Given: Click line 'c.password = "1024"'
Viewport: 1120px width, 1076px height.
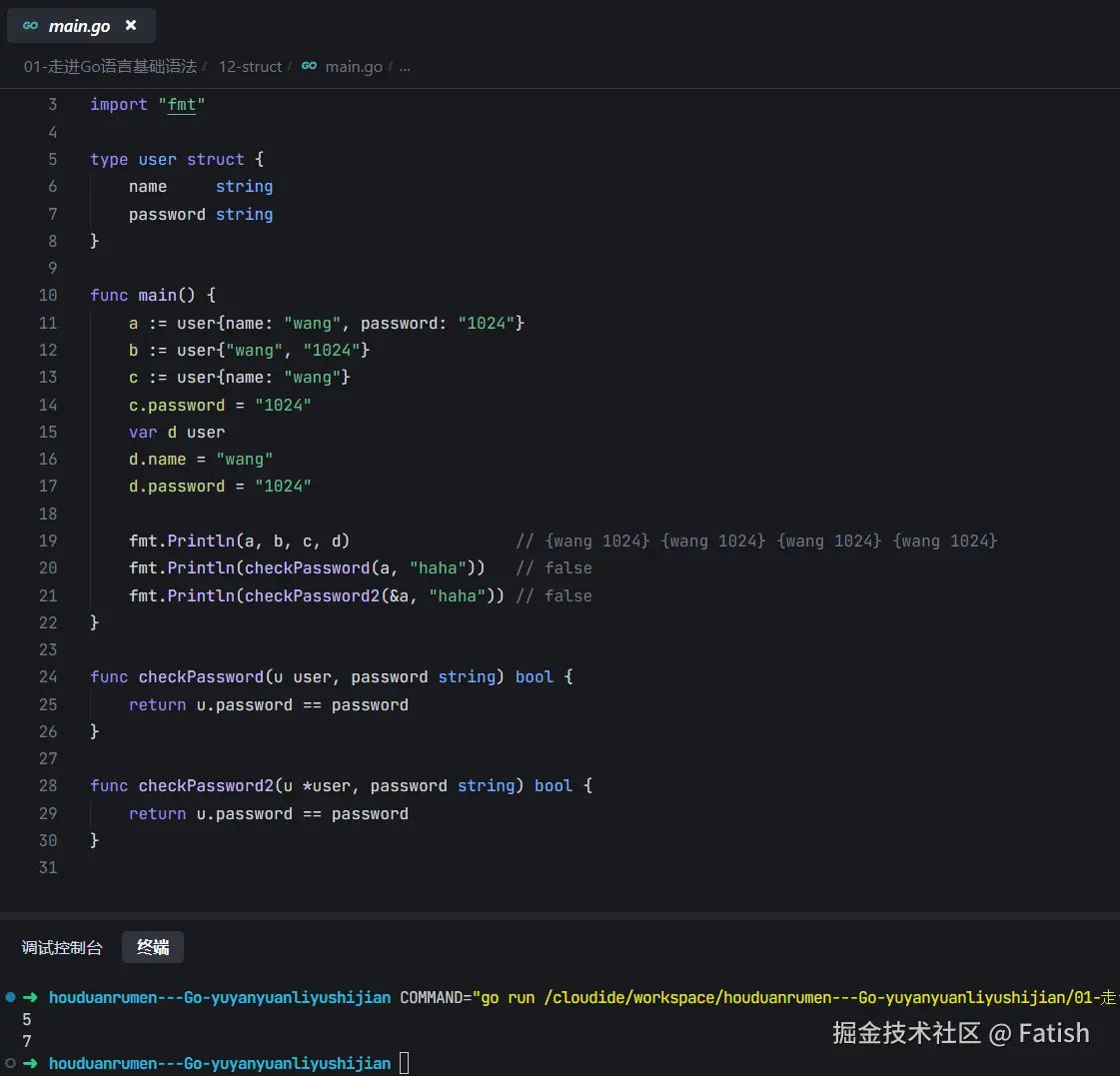Looking at the screenshot, I should (x=220, y=405).
